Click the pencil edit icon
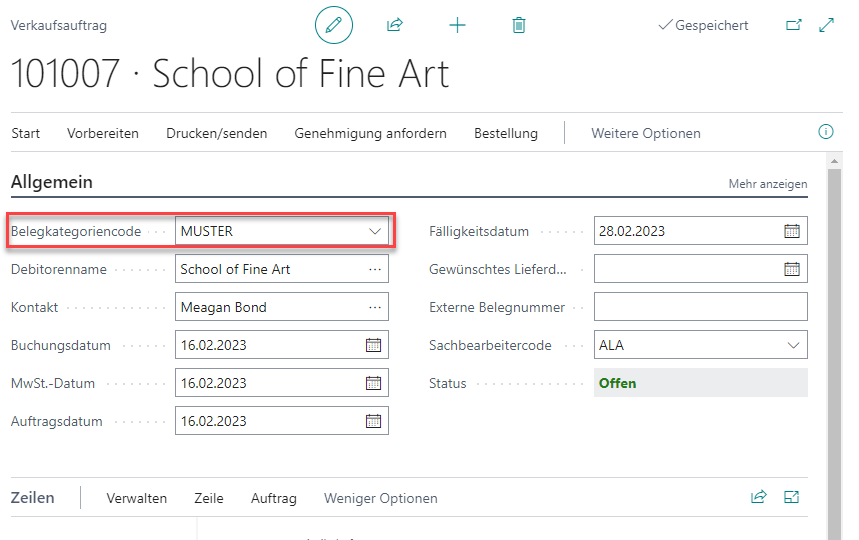Screen dimensions: 859x540 coord(334,25)
